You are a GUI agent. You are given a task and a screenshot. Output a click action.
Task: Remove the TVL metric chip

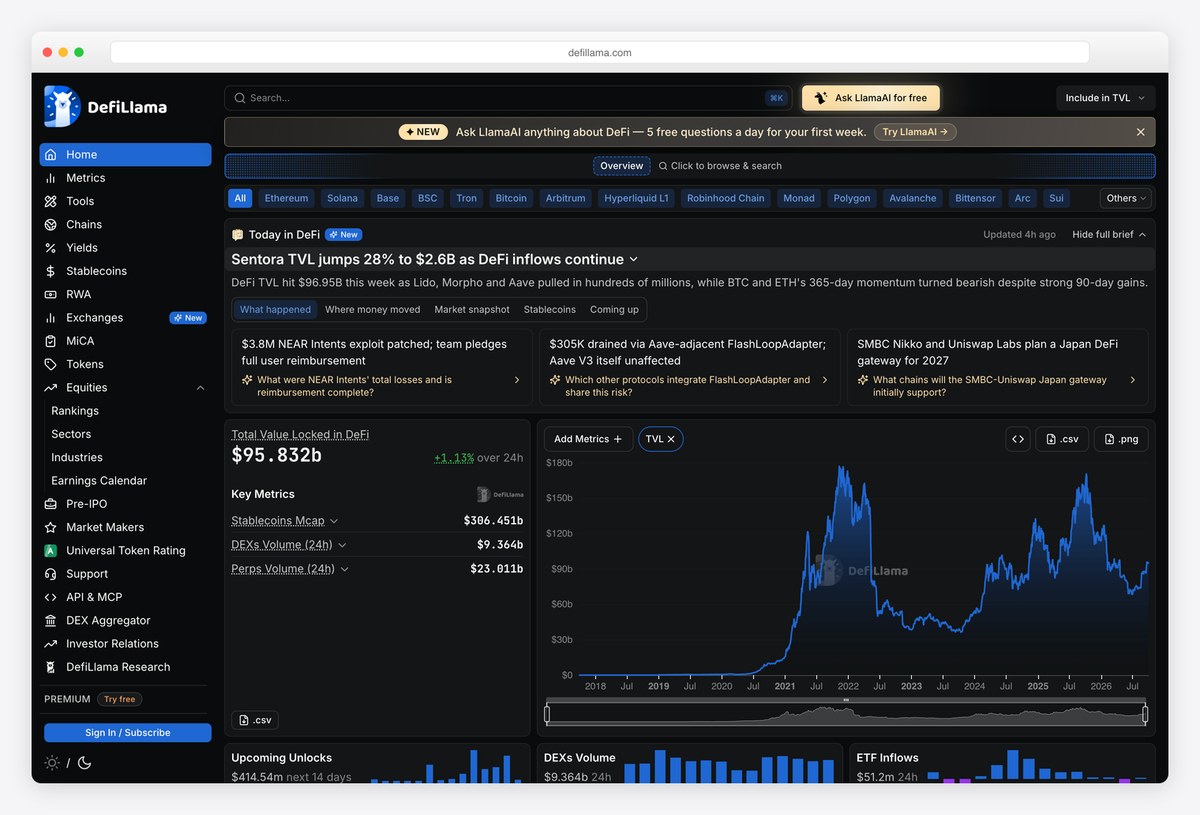point(671,439)
